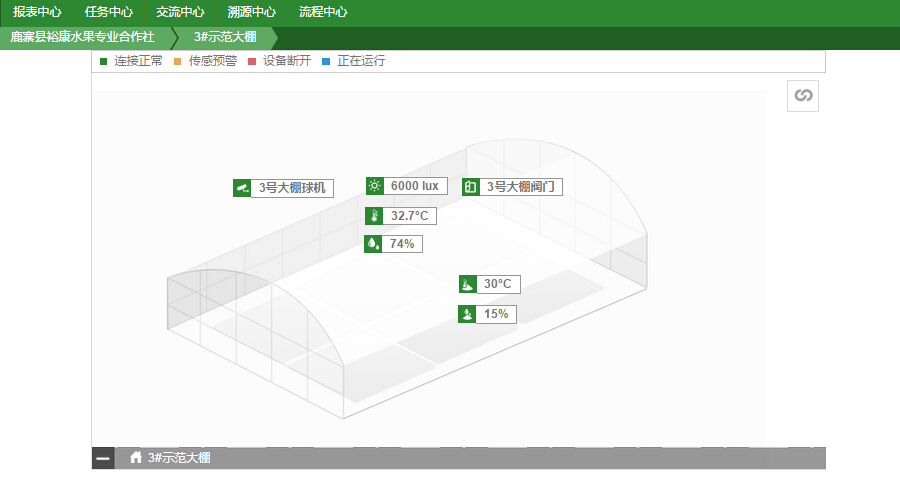The image size is (900, 494).
Task: Click the valve door icon for 3号大棚阀门
Action: [x=470, y=187]
